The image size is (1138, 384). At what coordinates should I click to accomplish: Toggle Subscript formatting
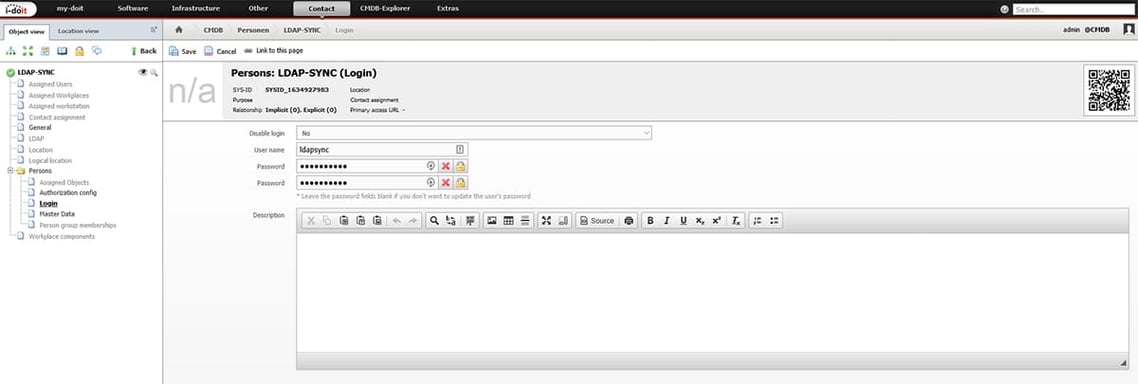(700, 221)
